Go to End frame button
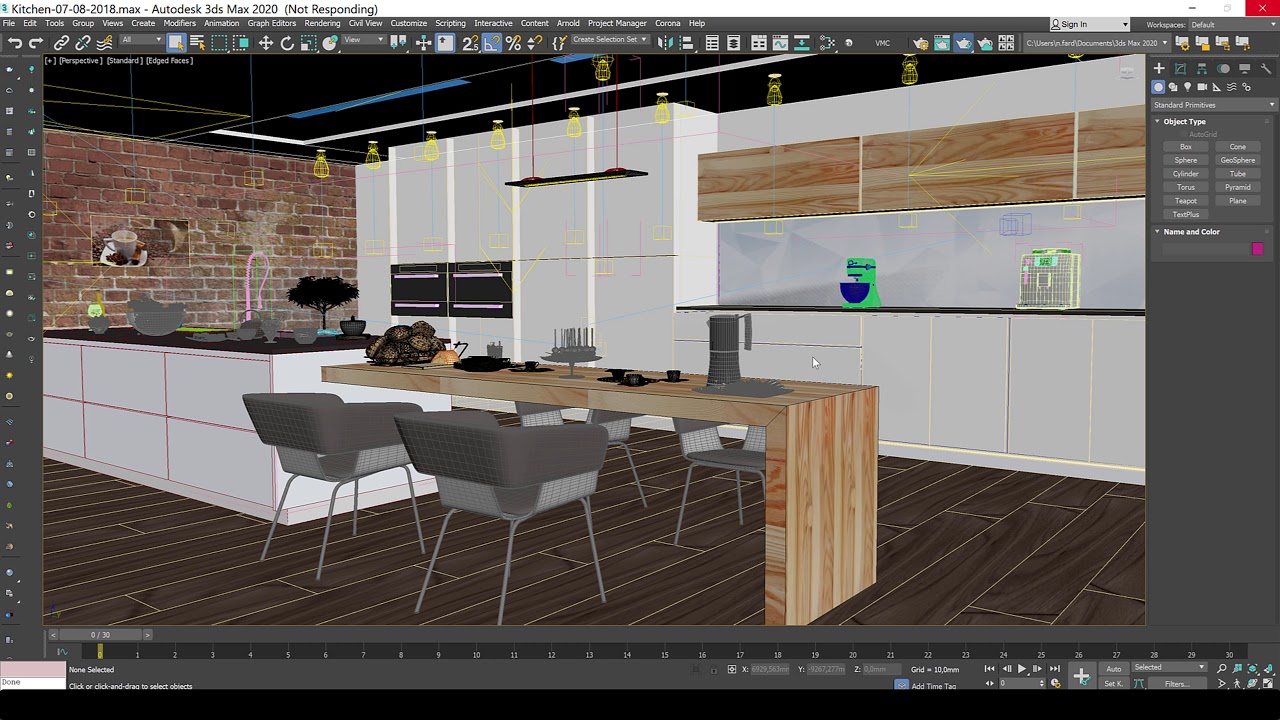1280x720 pixels. coord(1054,669)
